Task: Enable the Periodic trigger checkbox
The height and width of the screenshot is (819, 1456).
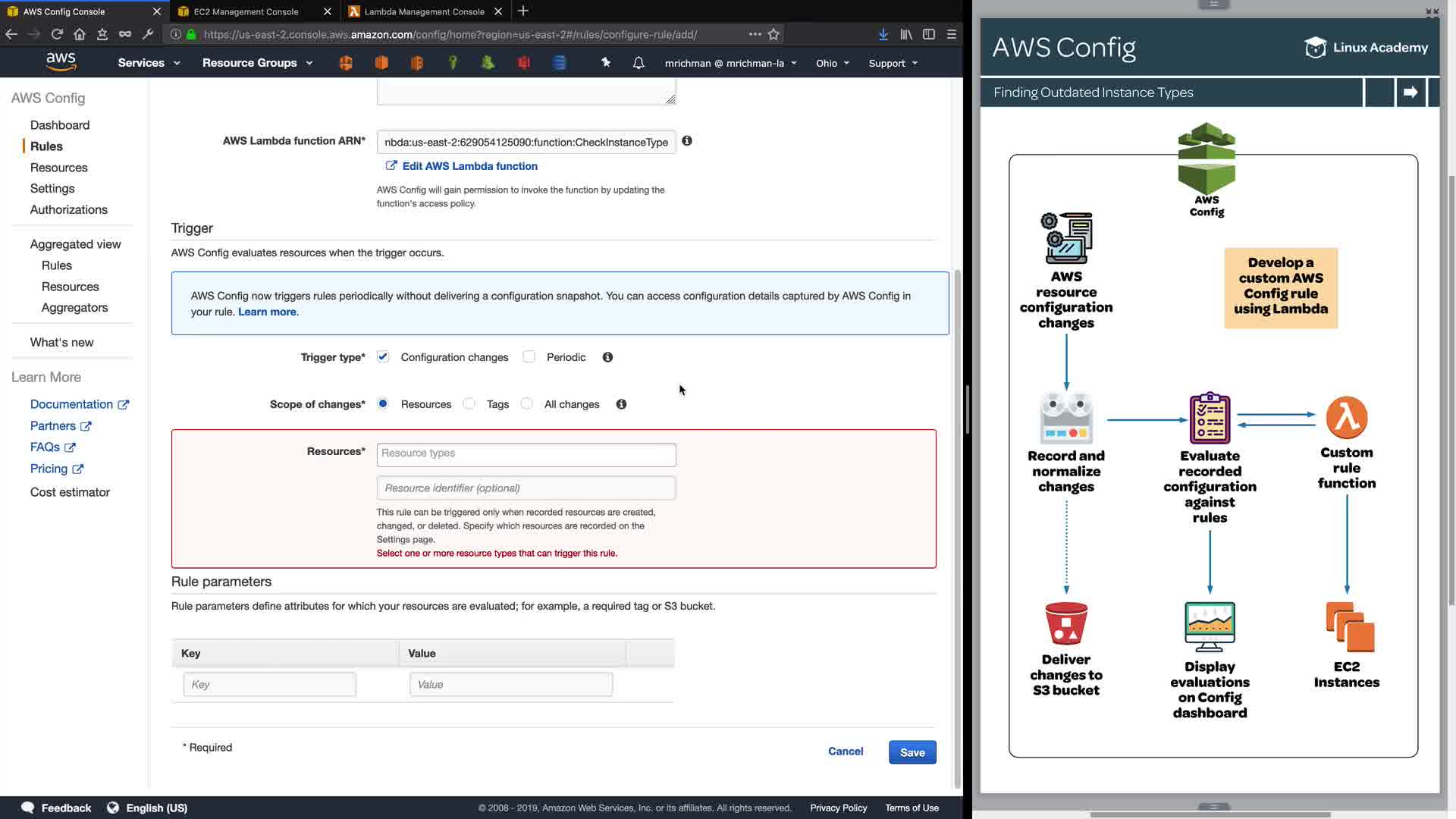Action: (529, 357)
